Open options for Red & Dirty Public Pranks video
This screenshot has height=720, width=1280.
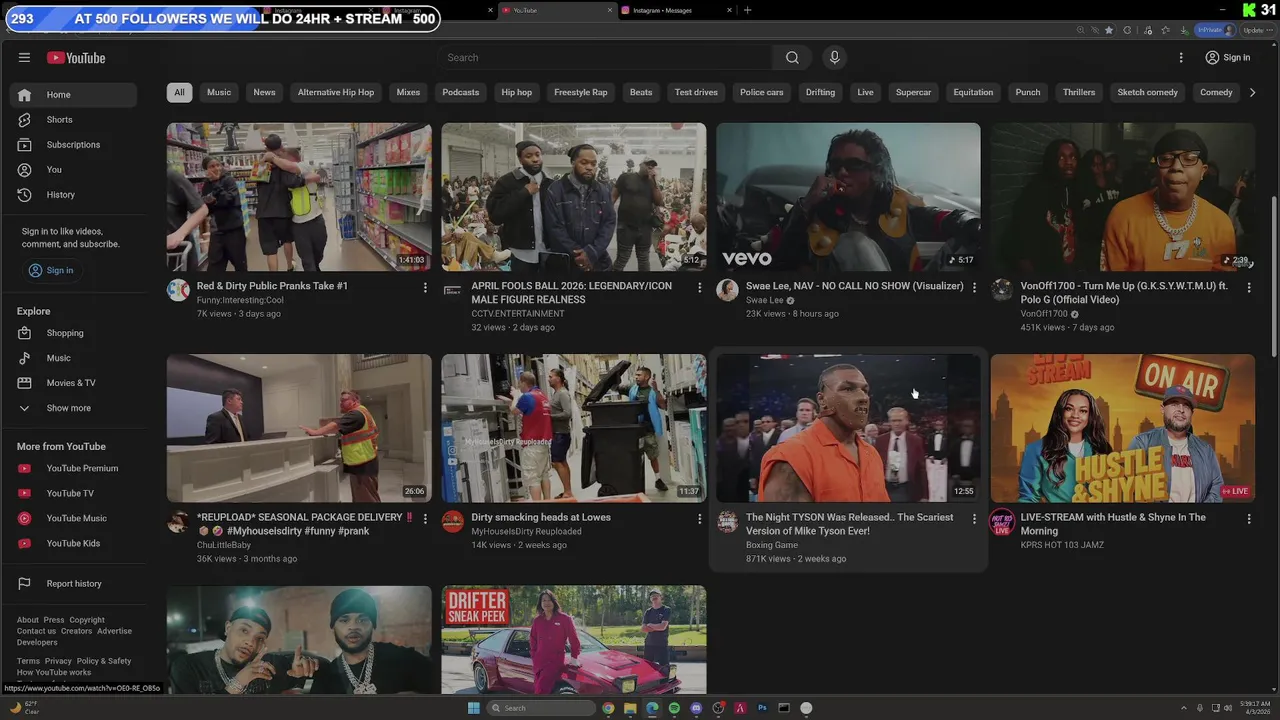pyautogui.click(x=425, y=288)
